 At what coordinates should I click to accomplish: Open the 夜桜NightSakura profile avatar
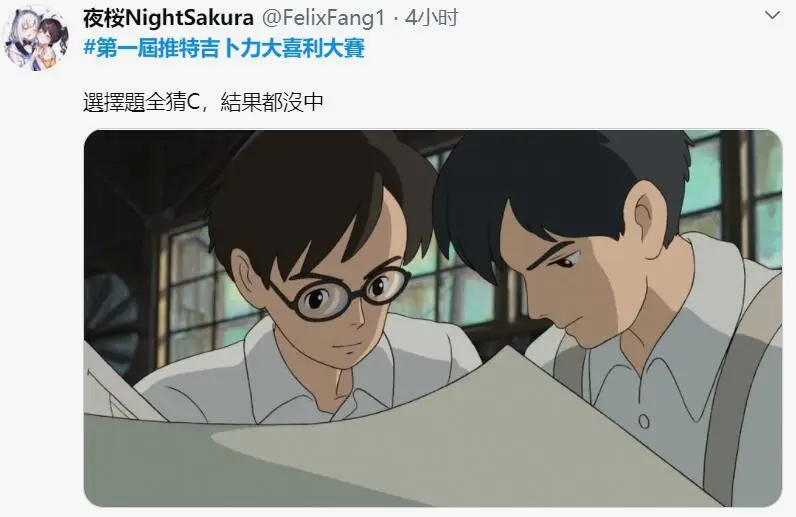click(x=36, y=38)
